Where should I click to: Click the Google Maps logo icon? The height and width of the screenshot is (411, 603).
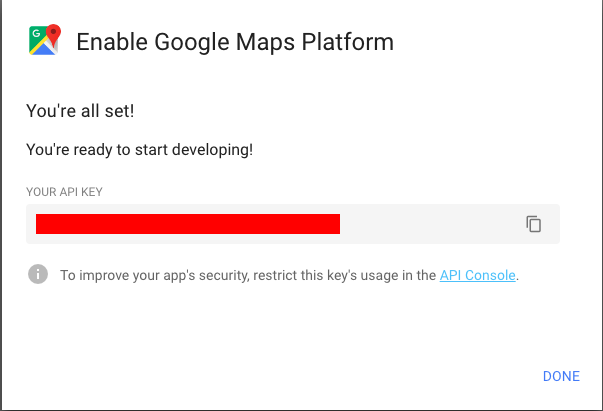[x=45, y=40]
